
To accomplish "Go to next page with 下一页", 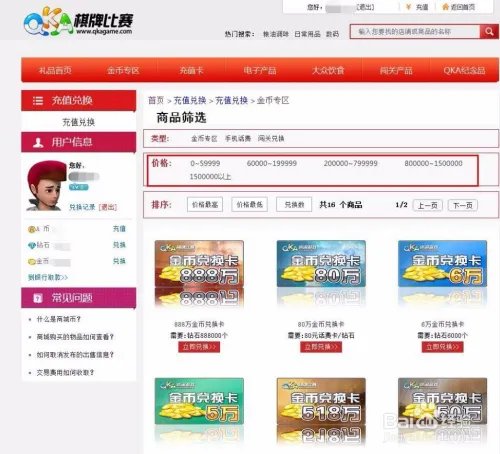I will (x=463, y=205).
